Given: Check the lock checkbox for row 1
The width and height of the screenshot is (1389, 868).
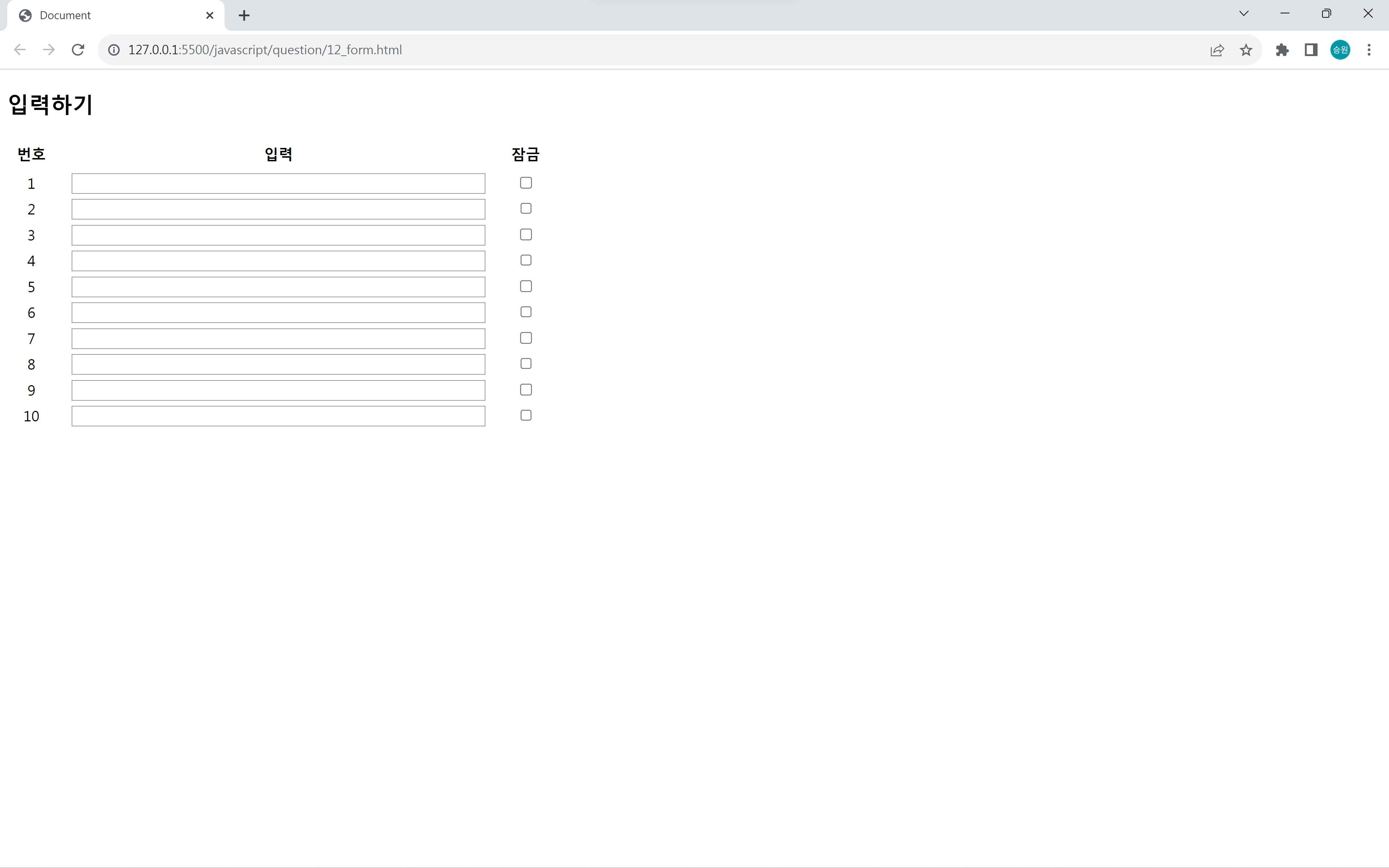Looking at the screenshot, I should [x=526, y=183].
